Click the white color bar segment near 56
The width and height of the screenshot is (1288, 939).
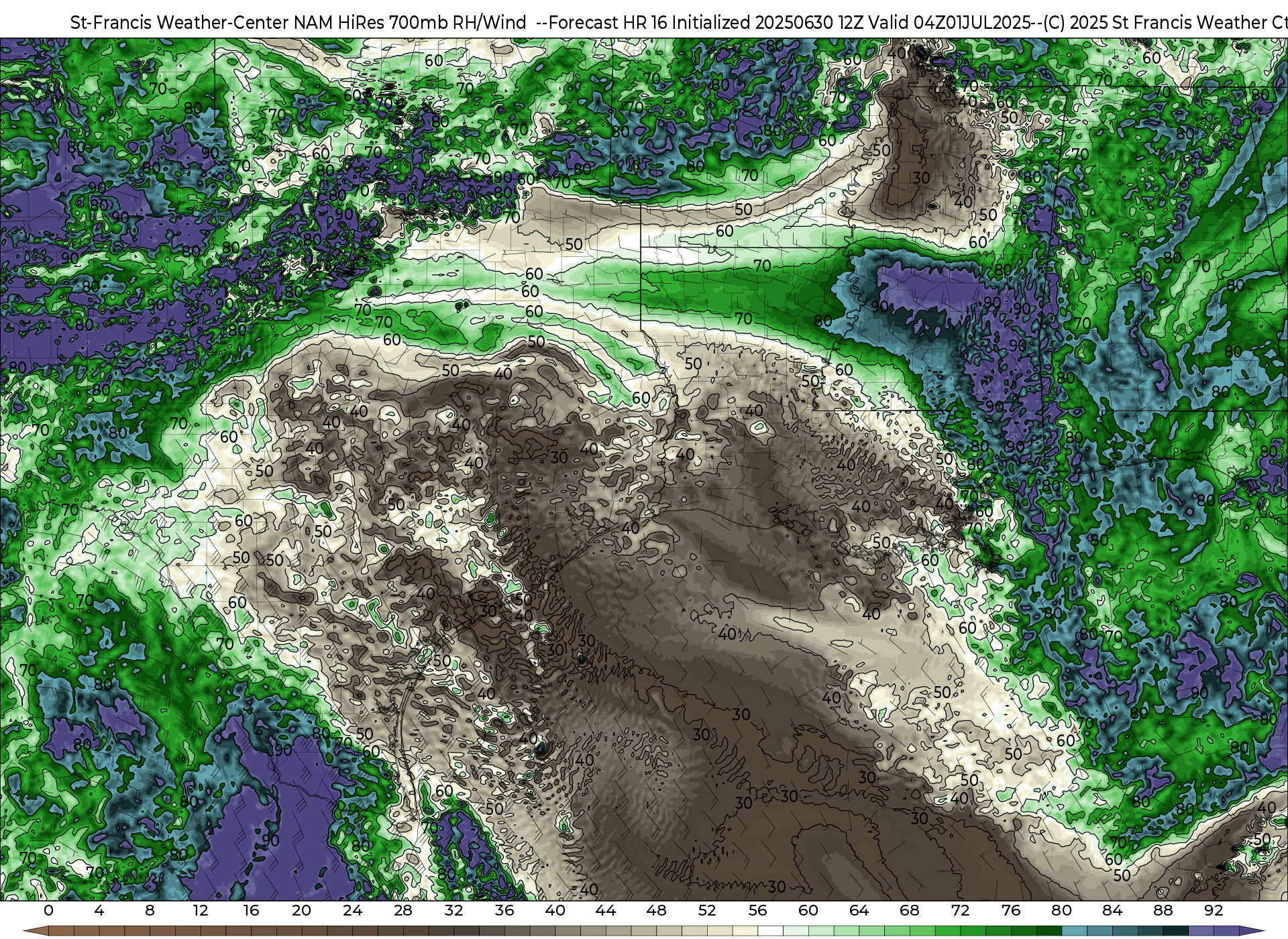770,931
